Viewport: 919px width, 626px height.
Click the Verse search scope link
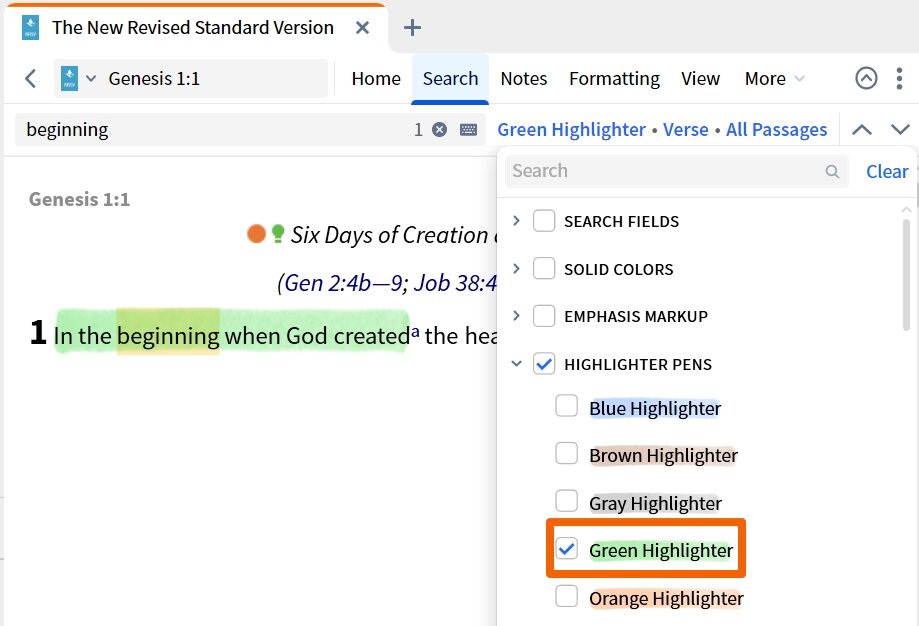(685, 130)
